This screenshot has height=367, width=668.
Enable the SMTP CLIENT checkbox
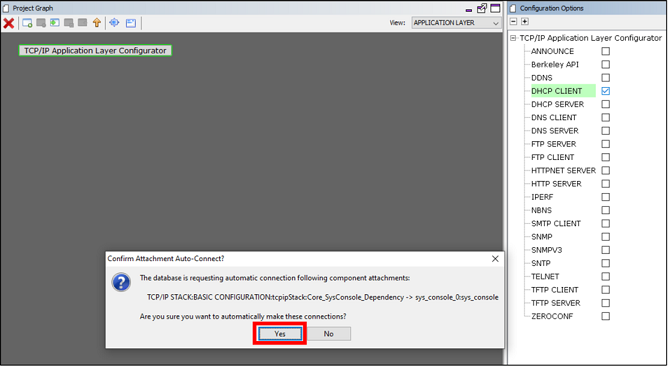point(605,223)
